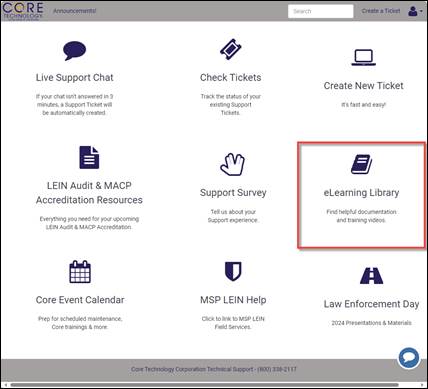Open the Live Support Chat heading link
Viewport: 428px width, 389px height.
(75, 77)
